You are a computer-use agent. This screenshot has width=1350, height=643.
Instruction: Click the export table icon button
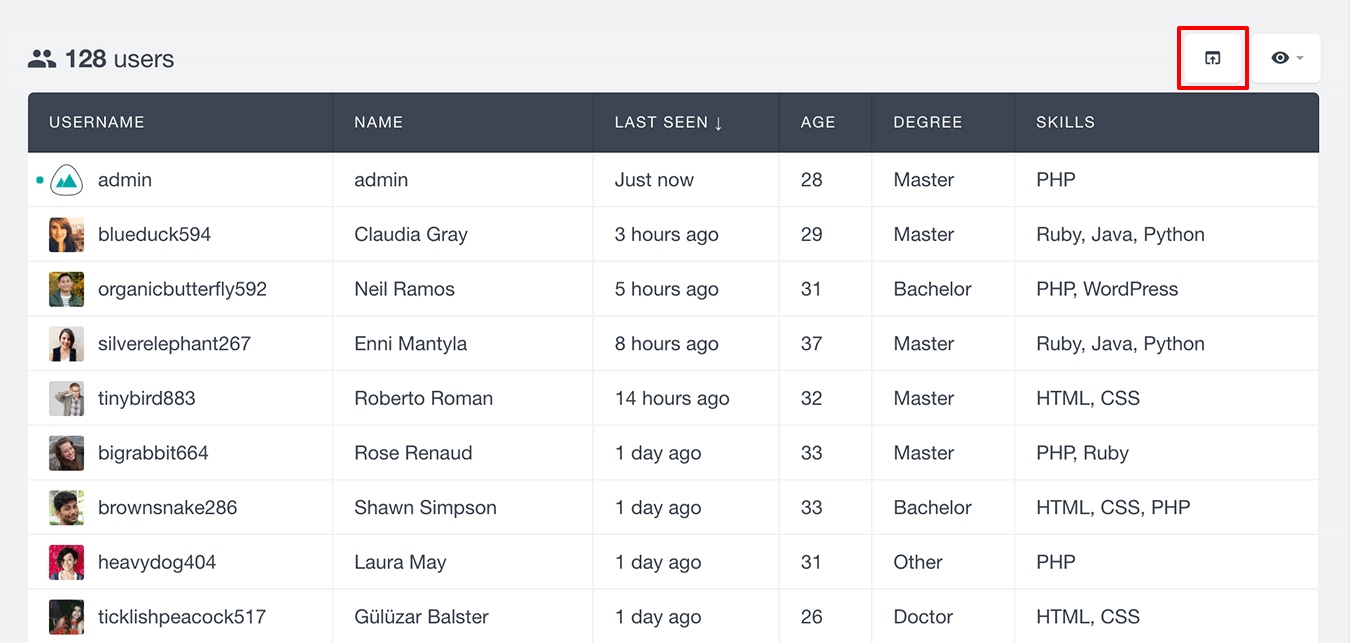[x=1212, y=58]
